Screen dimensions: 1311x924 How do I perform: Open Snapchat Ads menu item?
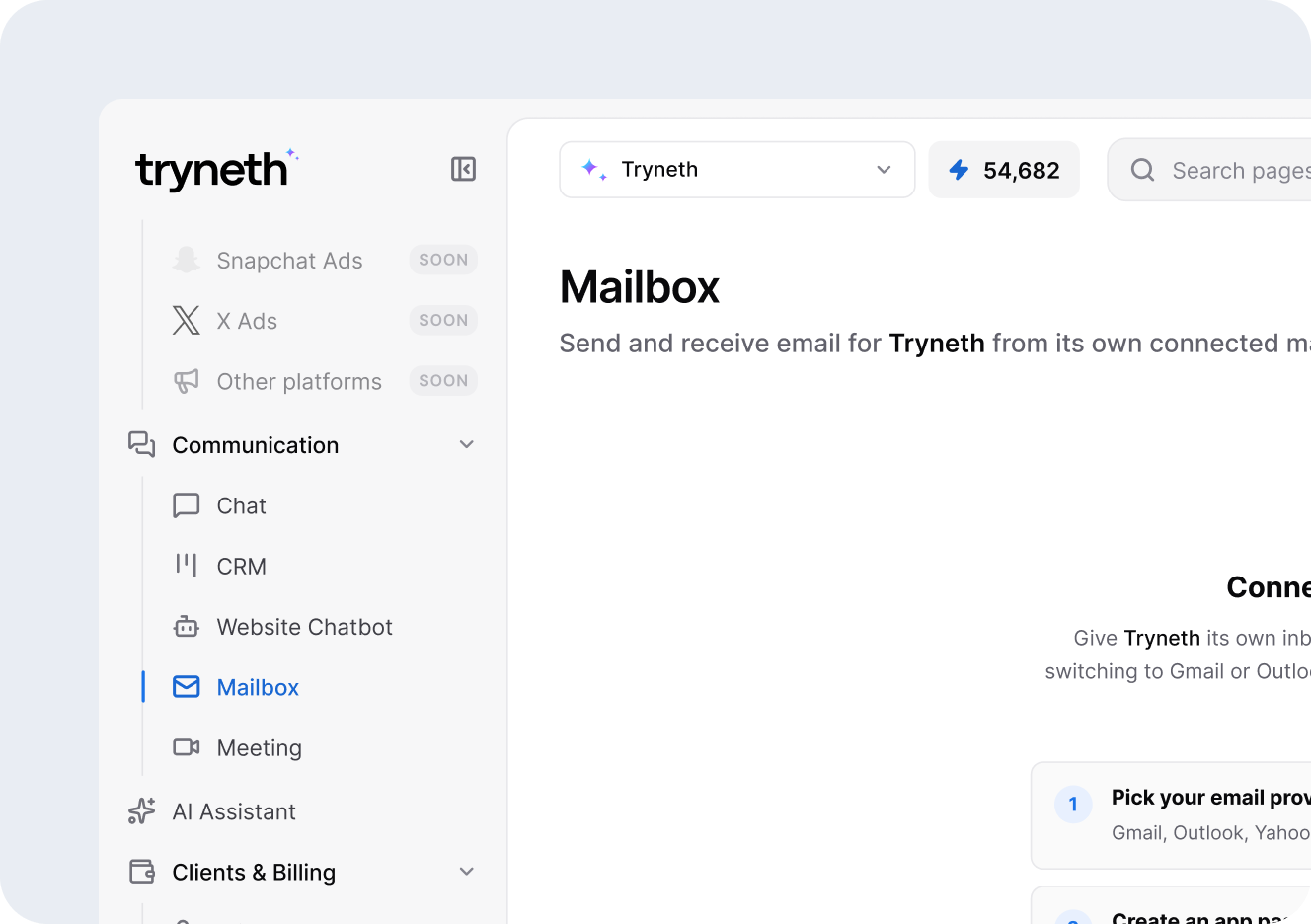tap(325, 260)
